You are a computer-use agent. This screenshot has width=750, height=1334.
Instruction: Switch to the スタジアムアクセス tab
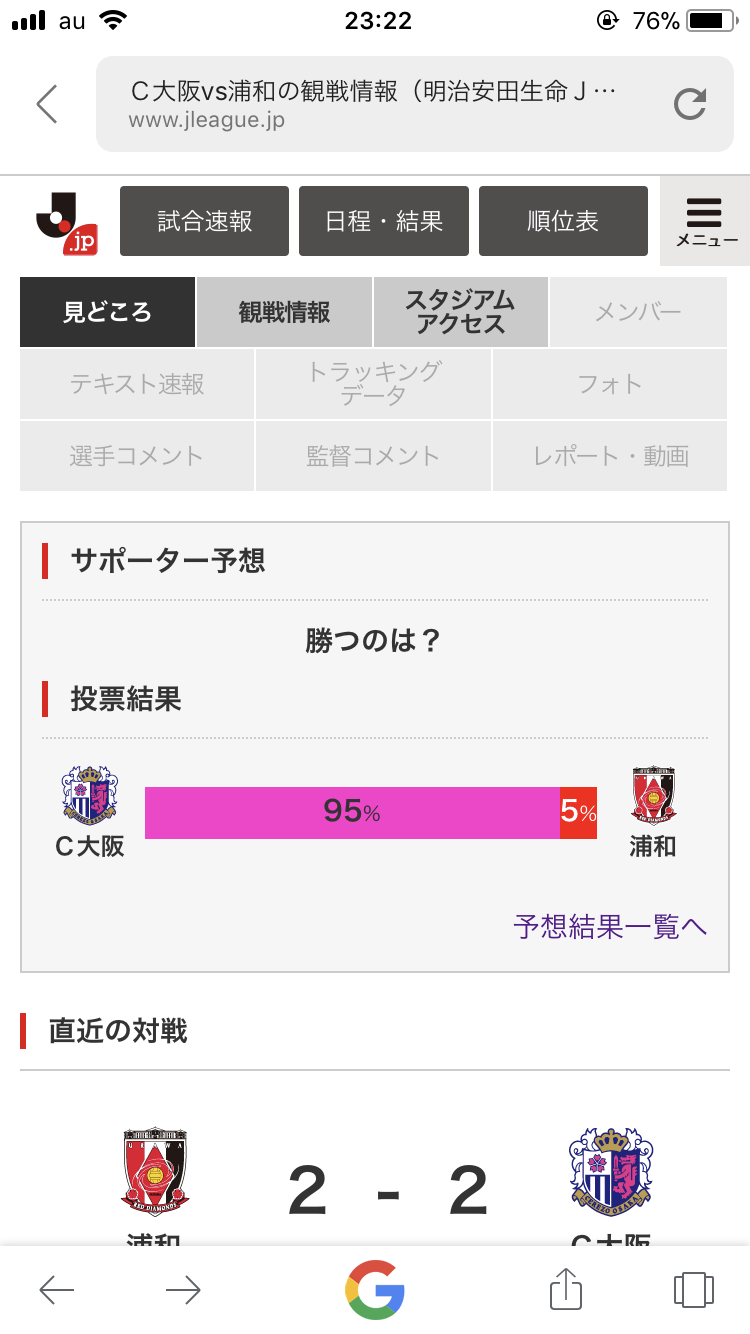point(461,312)
